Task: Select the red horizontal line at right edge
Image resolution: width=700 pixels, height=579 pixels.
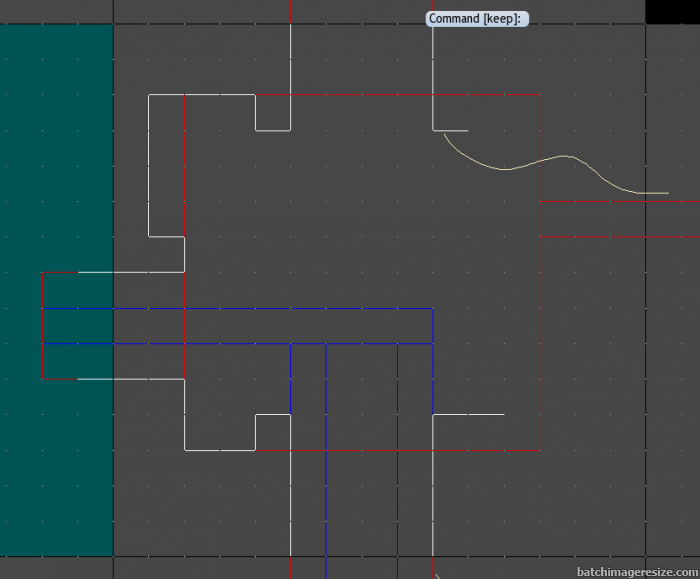Action: [x=620, y=237]
